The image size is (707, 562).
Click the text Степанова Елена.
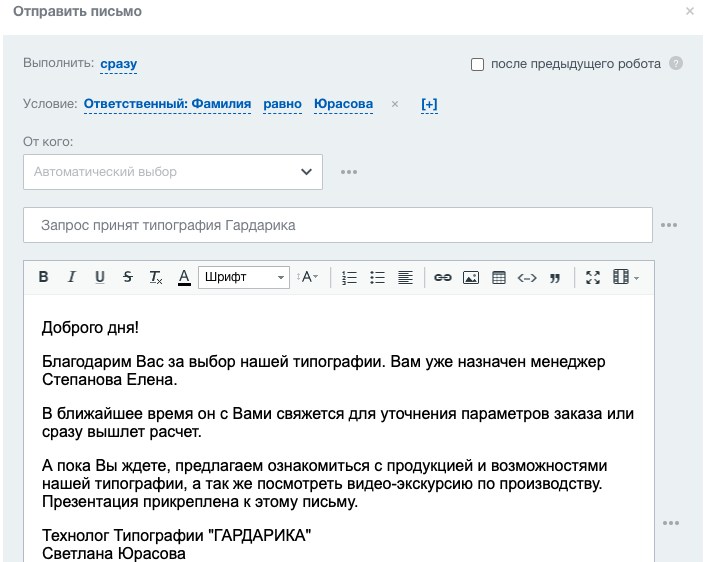110,380
